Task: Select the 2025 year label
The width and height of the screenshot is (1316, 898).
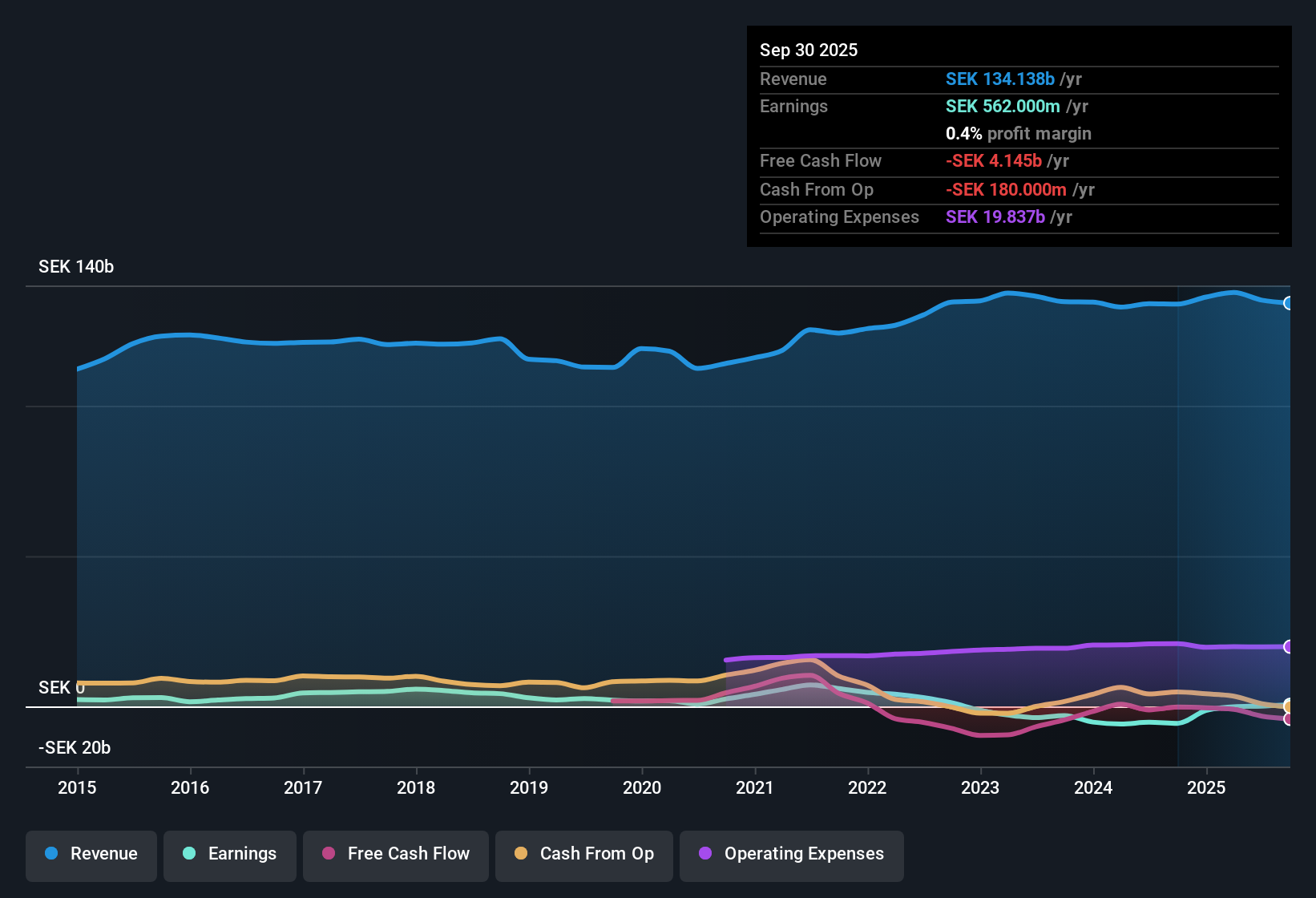Action: (x=1207, y=788)
